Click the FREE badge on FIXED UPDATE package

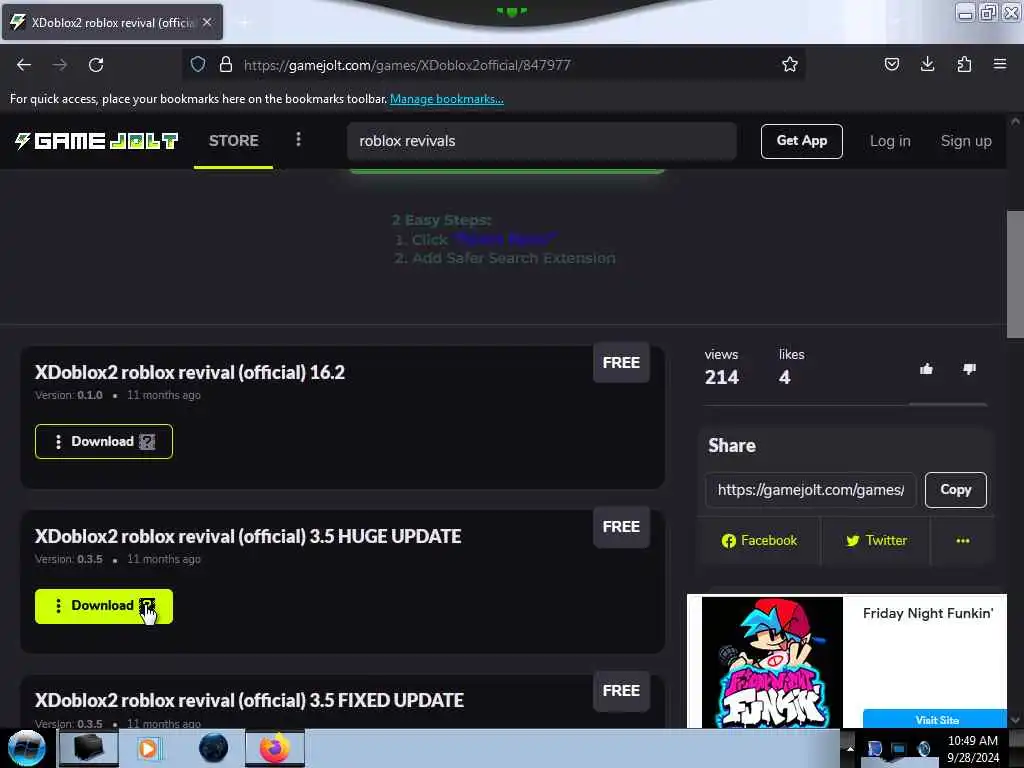[621, 691]
